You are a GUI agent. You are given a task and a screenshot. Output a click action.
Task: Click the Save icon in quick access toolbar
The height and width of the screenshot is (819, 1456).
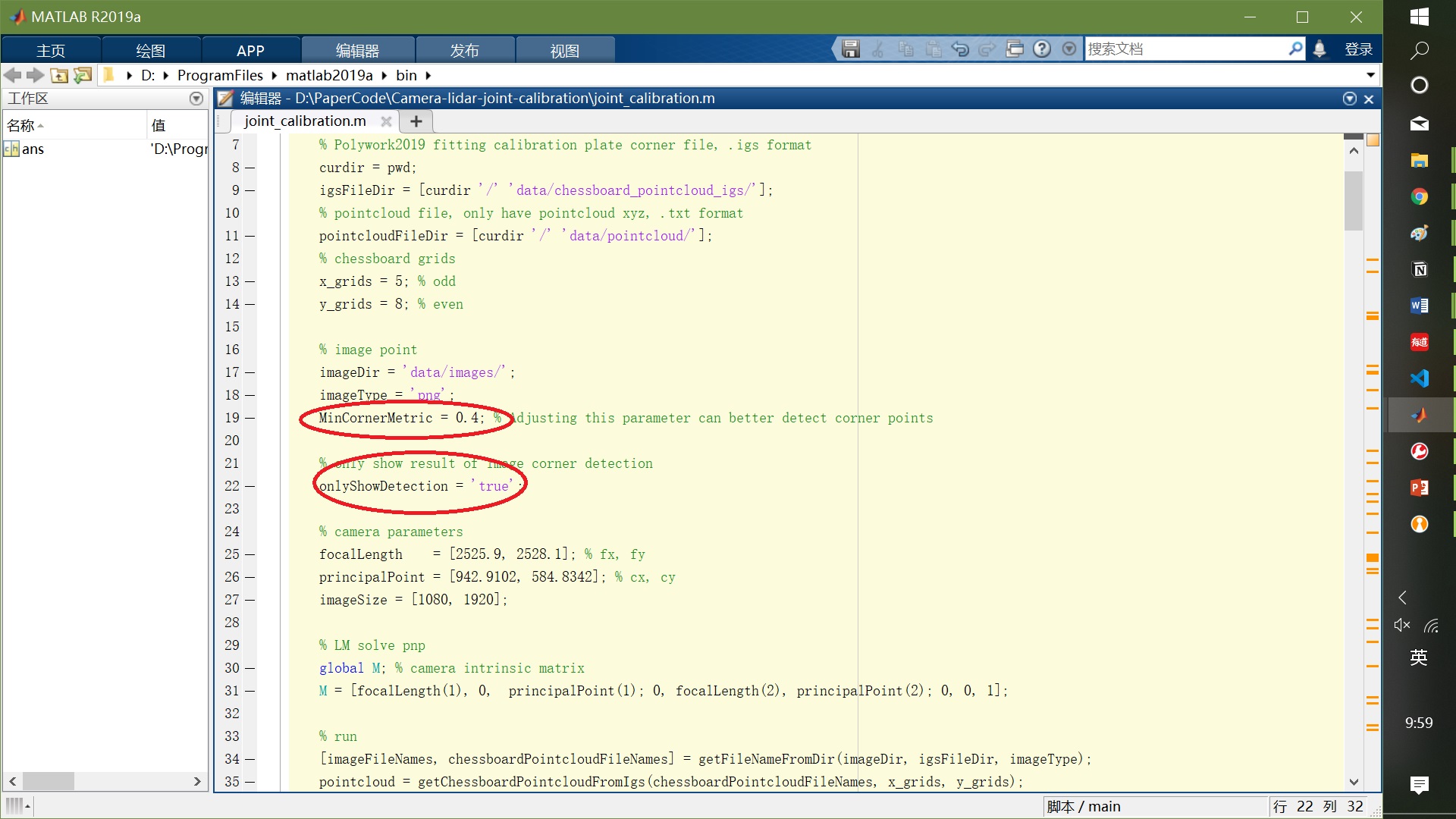pyautogui.click(x=851, y=49)
